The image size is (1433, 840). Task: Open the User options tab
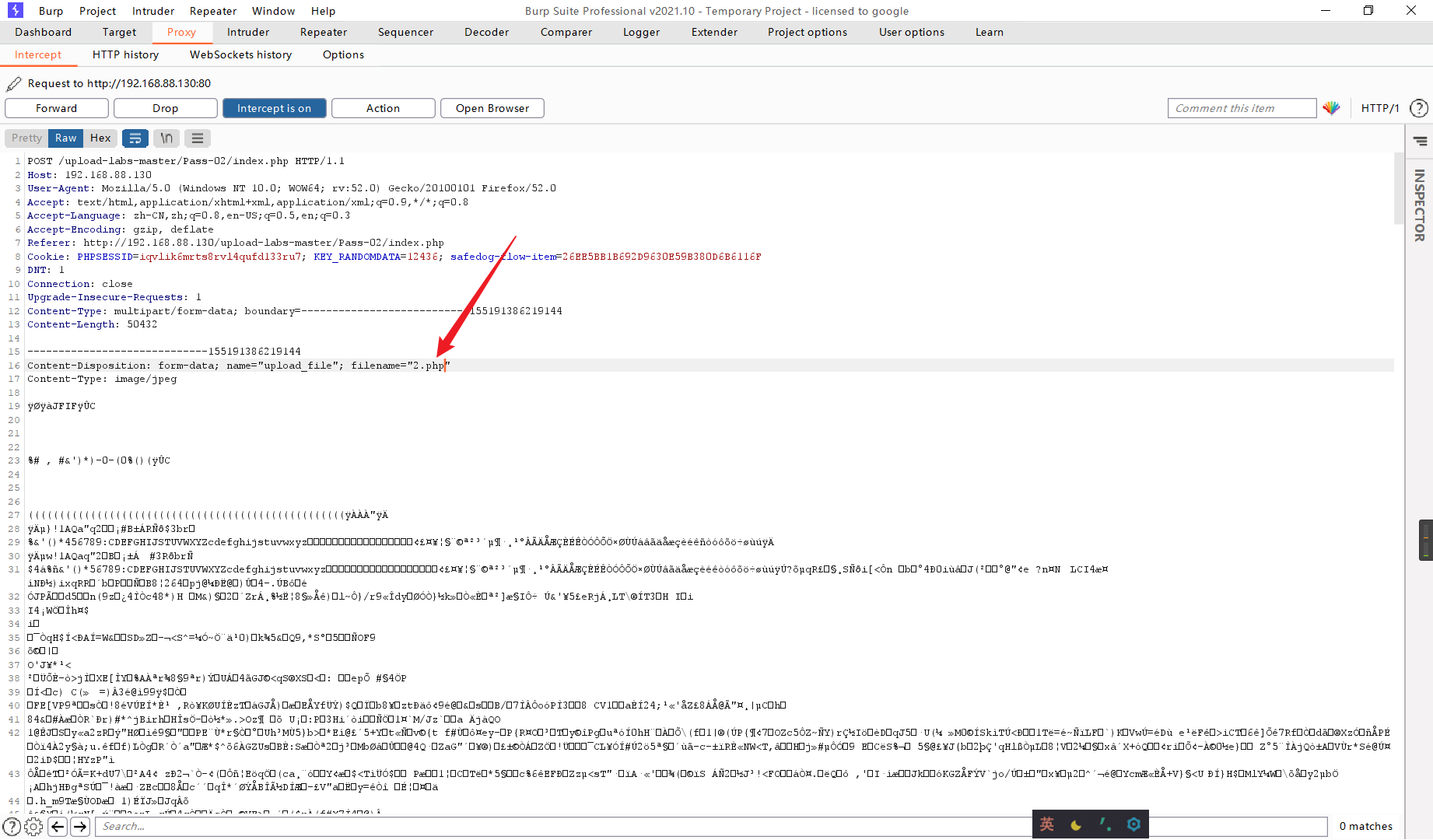(x=912, y=32)
